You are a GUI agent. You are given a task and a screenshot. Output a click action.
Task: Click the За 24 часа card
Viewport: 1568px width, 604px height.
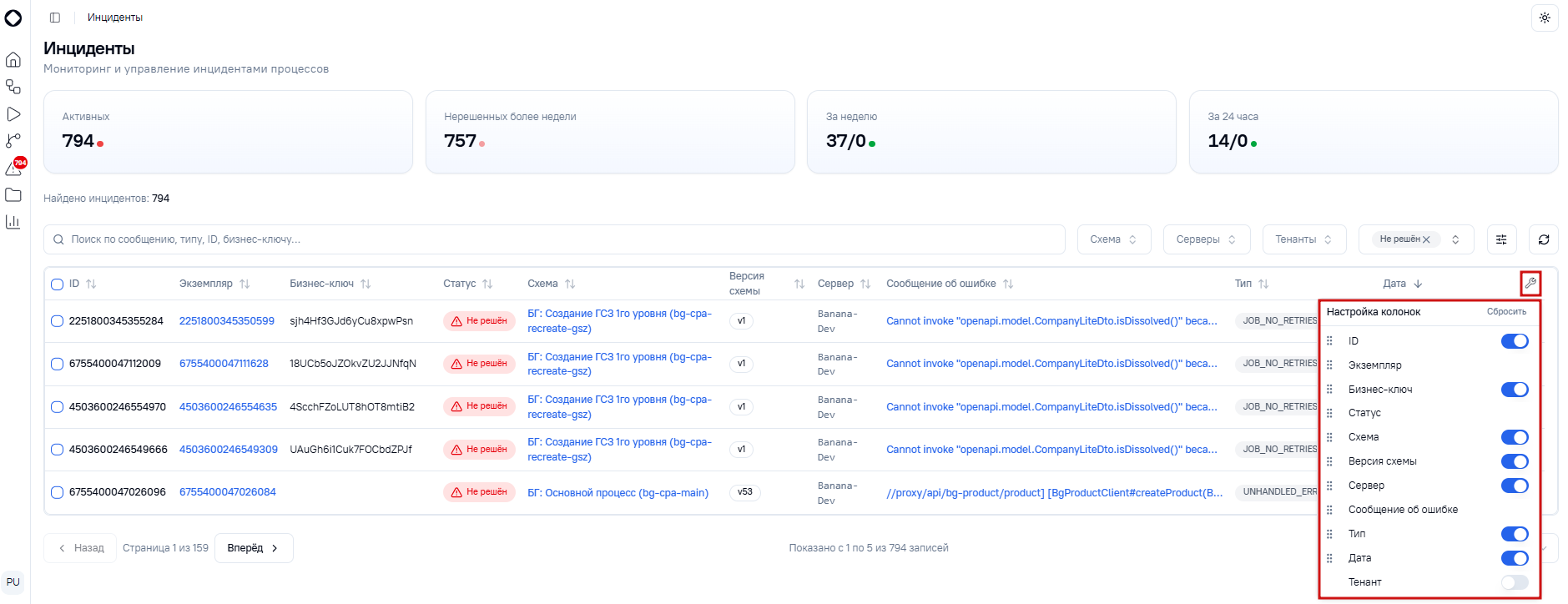point(1374,132)
